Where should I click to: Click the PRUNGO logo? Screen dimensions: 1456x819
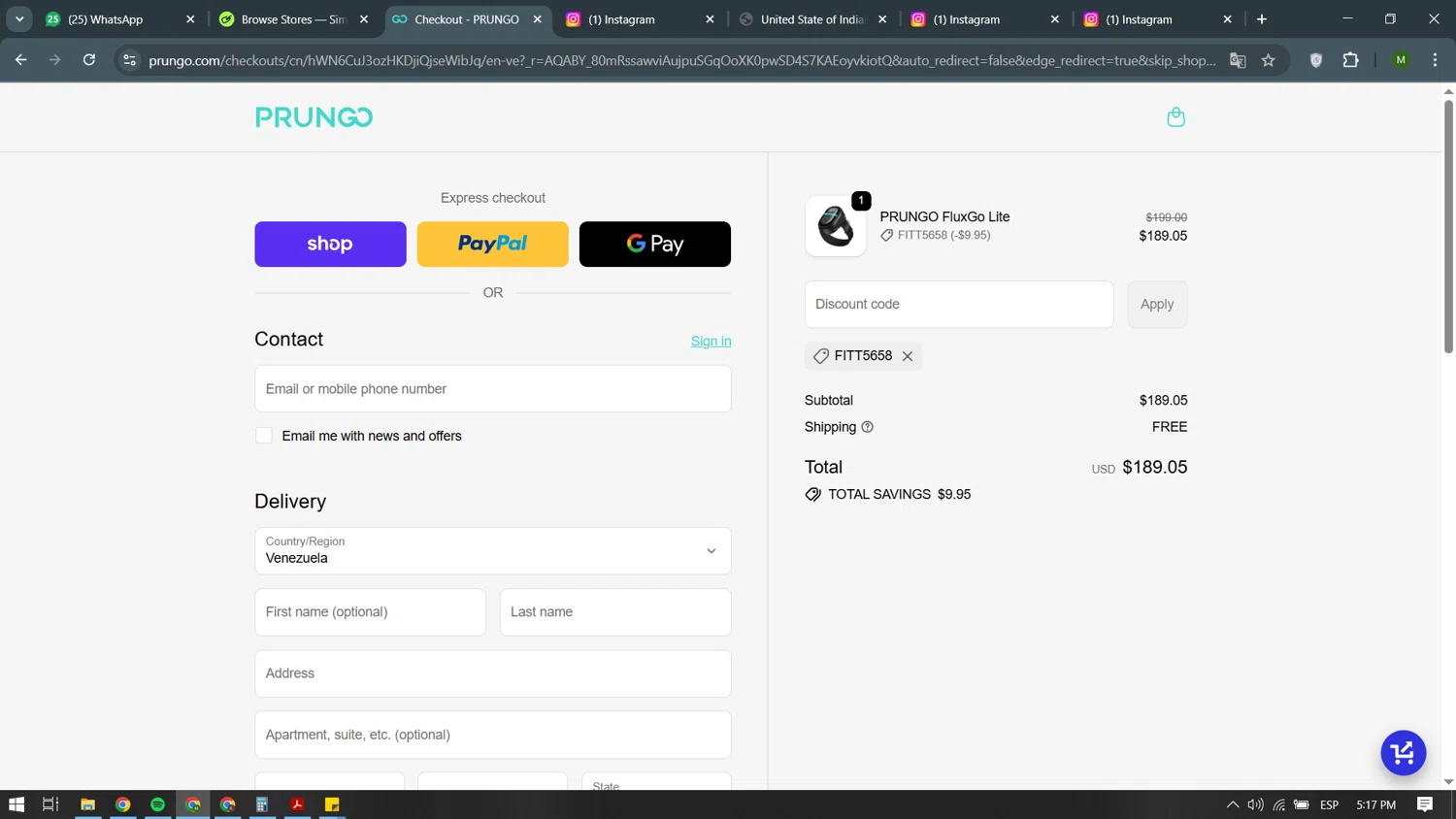pos(314,117)
